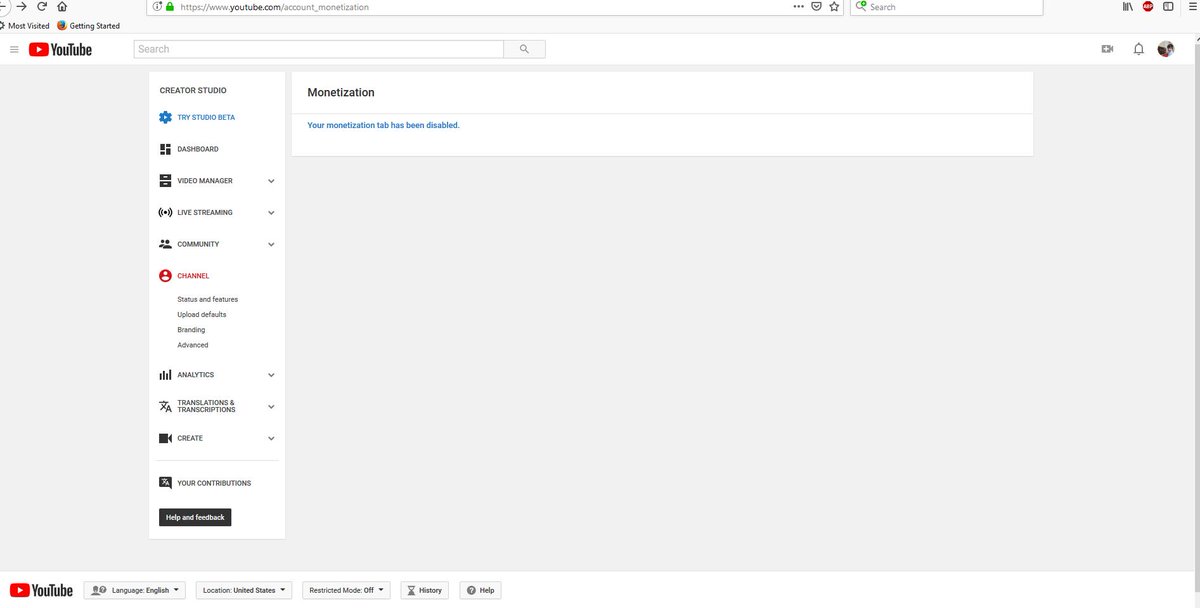Click the Dashboard grid icon

pyautogui.click(x=165, y=149)
